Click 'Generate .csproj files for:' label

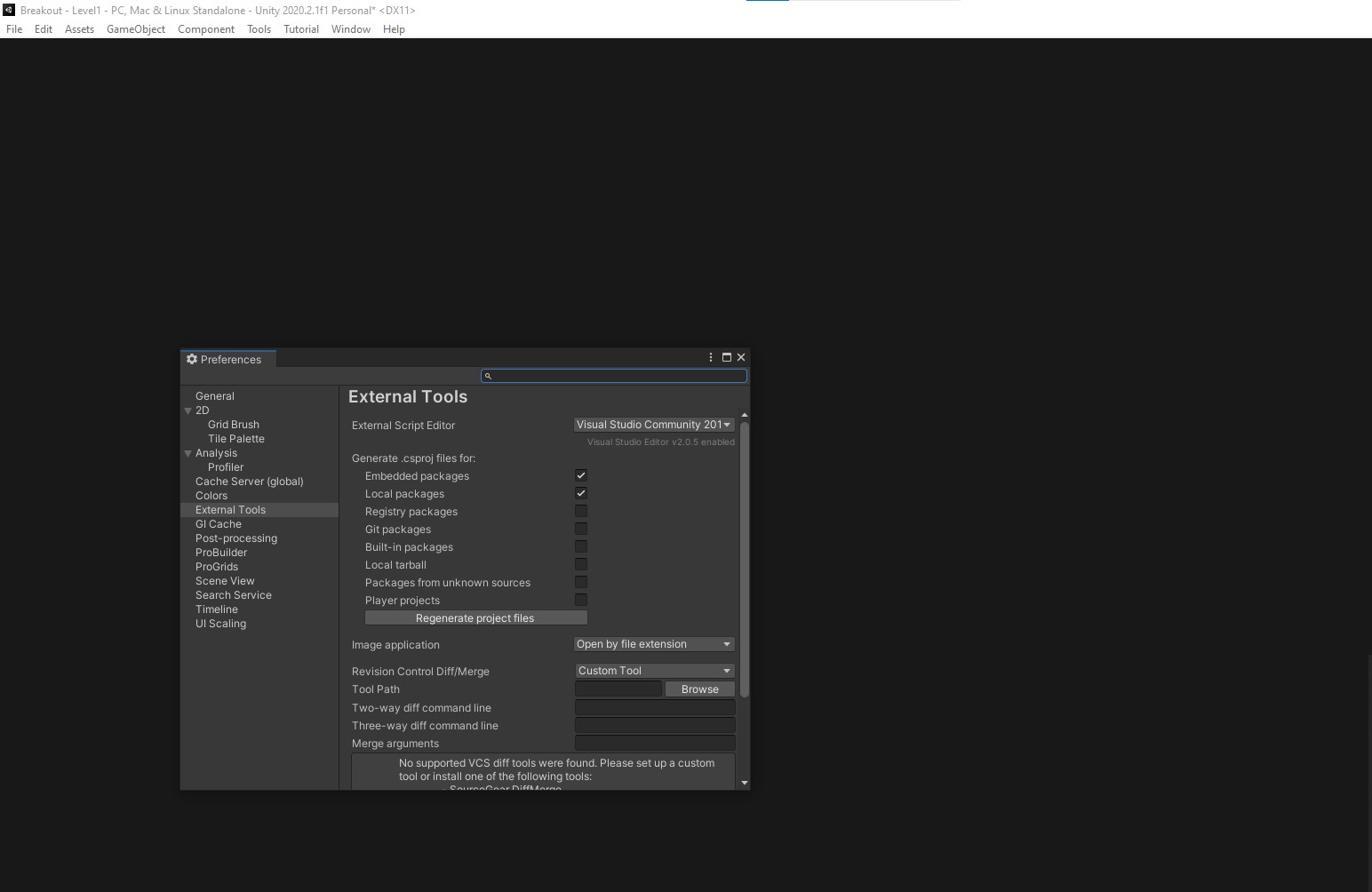413,458
